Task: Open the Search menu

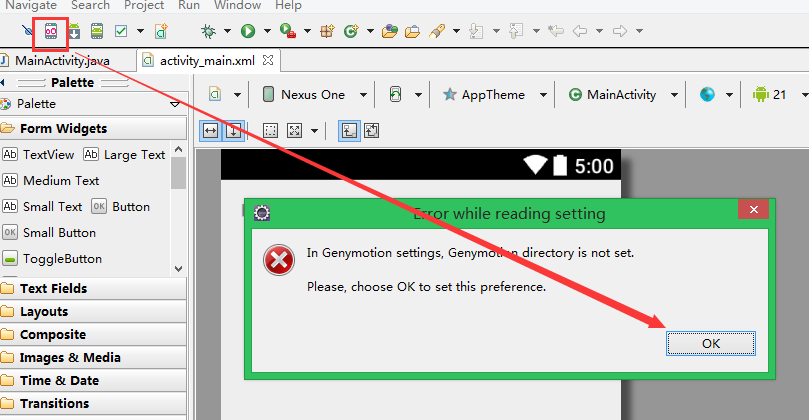Action: coord(90,5)
